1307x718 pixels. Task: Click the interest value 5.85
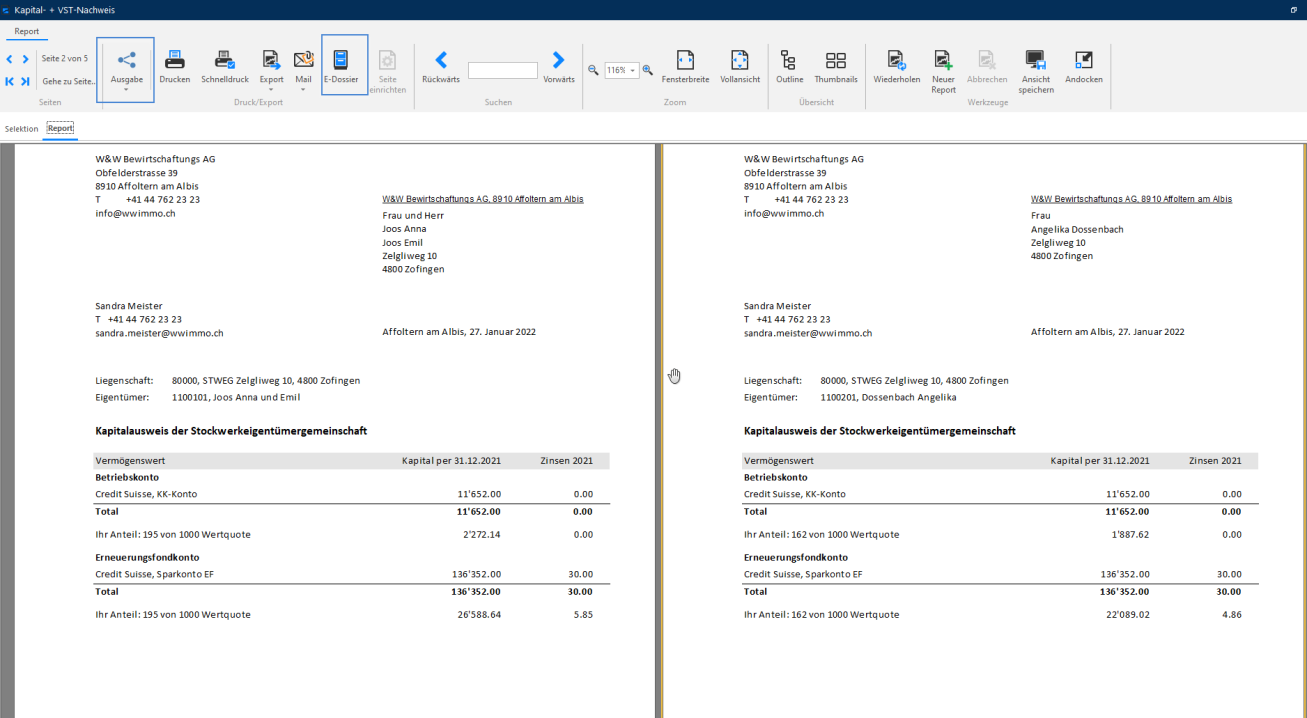tap(583, 615)
